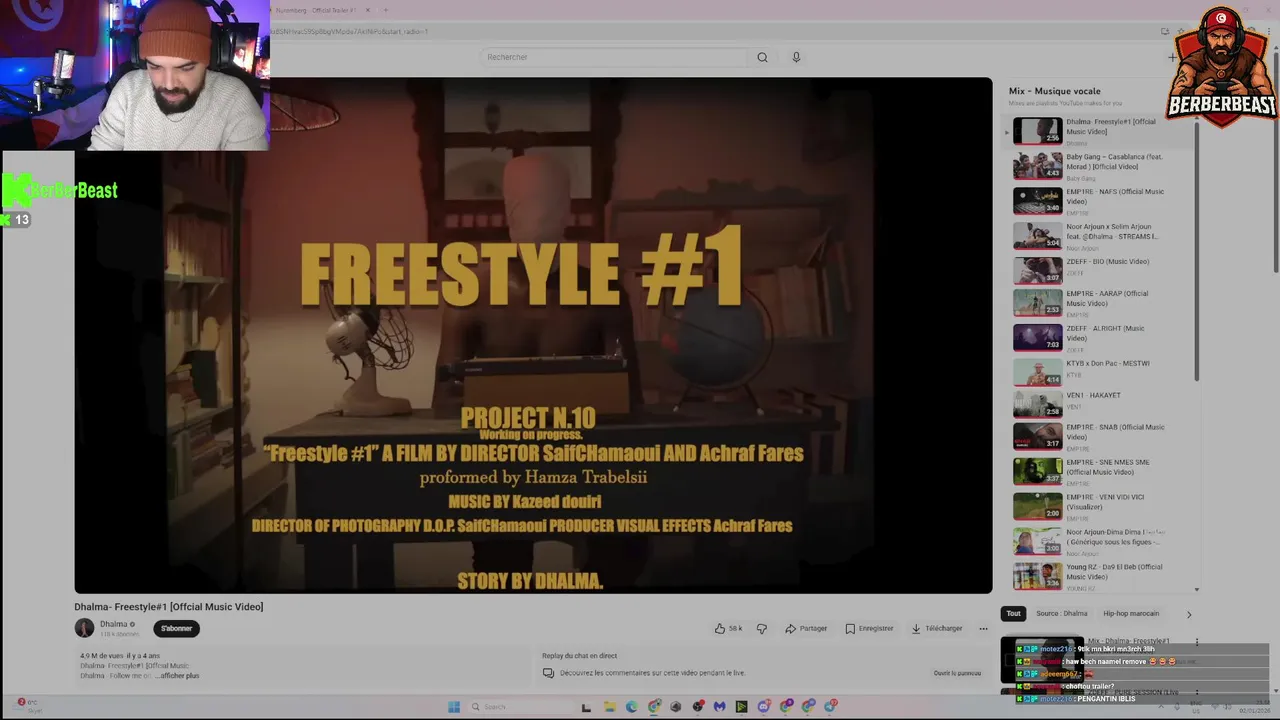The image size is (1280, 720).
Task: Select the Source : Dhalma filter chip
Action: click(x=1061, y=613)
